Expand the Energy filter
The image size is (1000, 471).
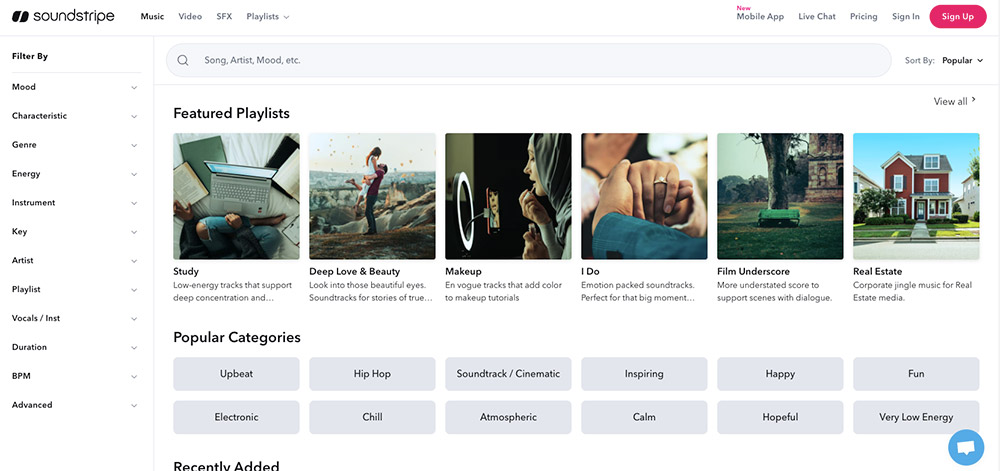click(75, 174)
